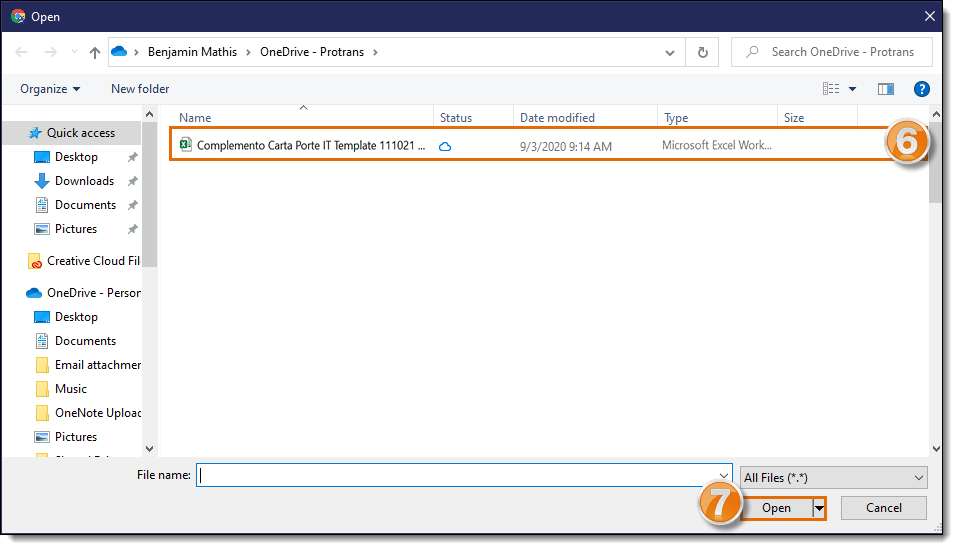The image size is (958, 550).
Task: Toggle the Preview pane icon
Action: (x=885, y=89)
